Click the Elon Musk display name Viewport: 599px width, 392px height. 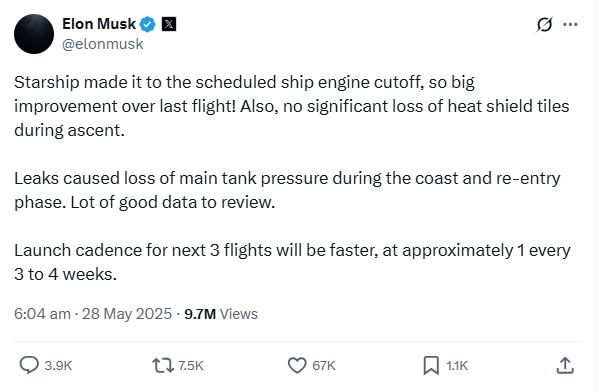[99, 24]
